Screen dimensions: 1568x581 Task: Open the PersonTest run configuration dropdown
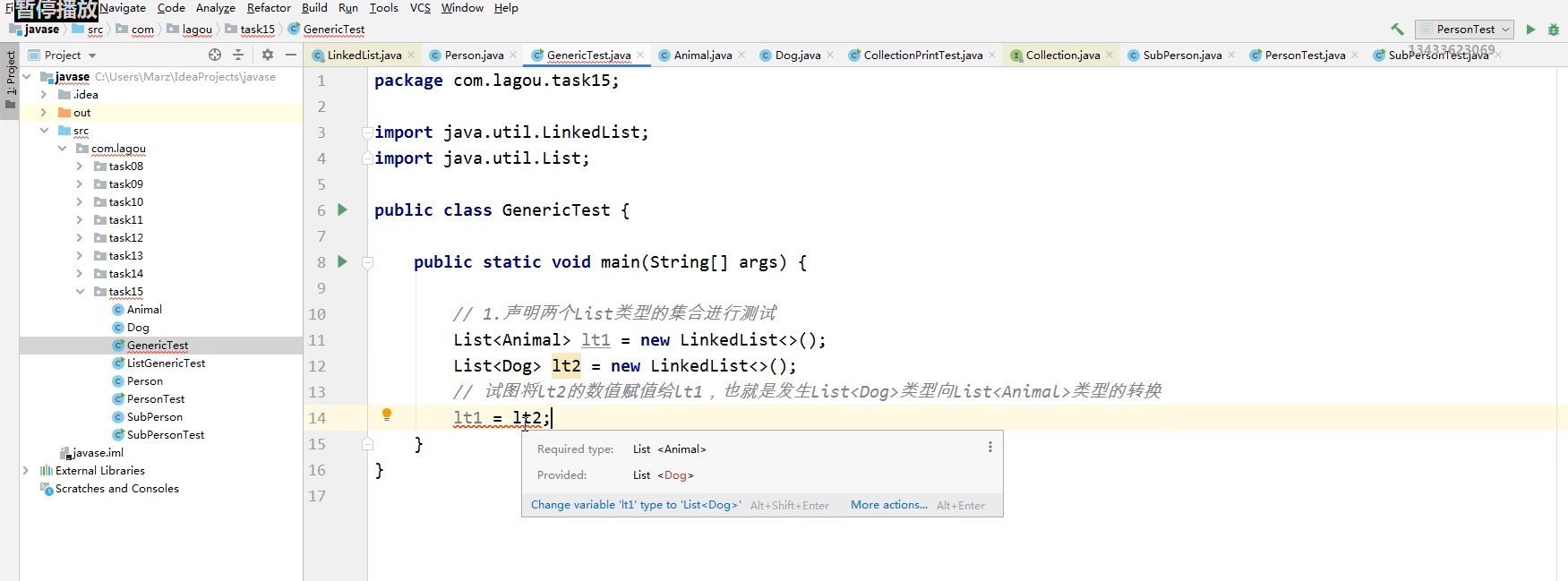(1464, 30)
